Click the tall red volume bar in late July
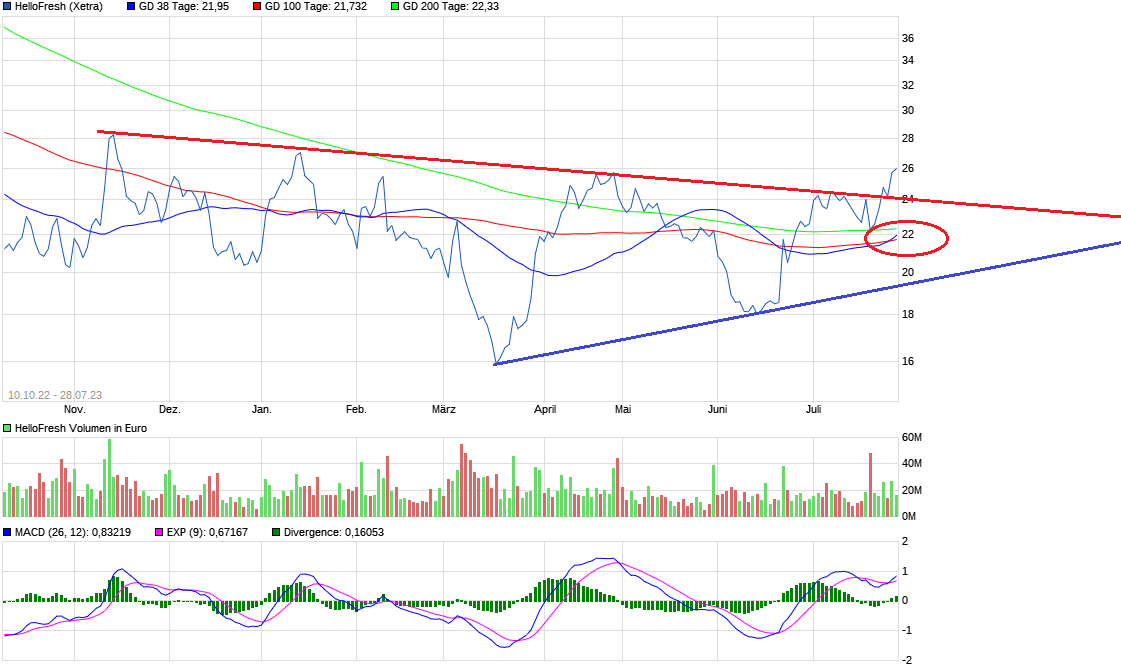Image resolution: width=1121 pixels, height=670 pixels. 870,485
